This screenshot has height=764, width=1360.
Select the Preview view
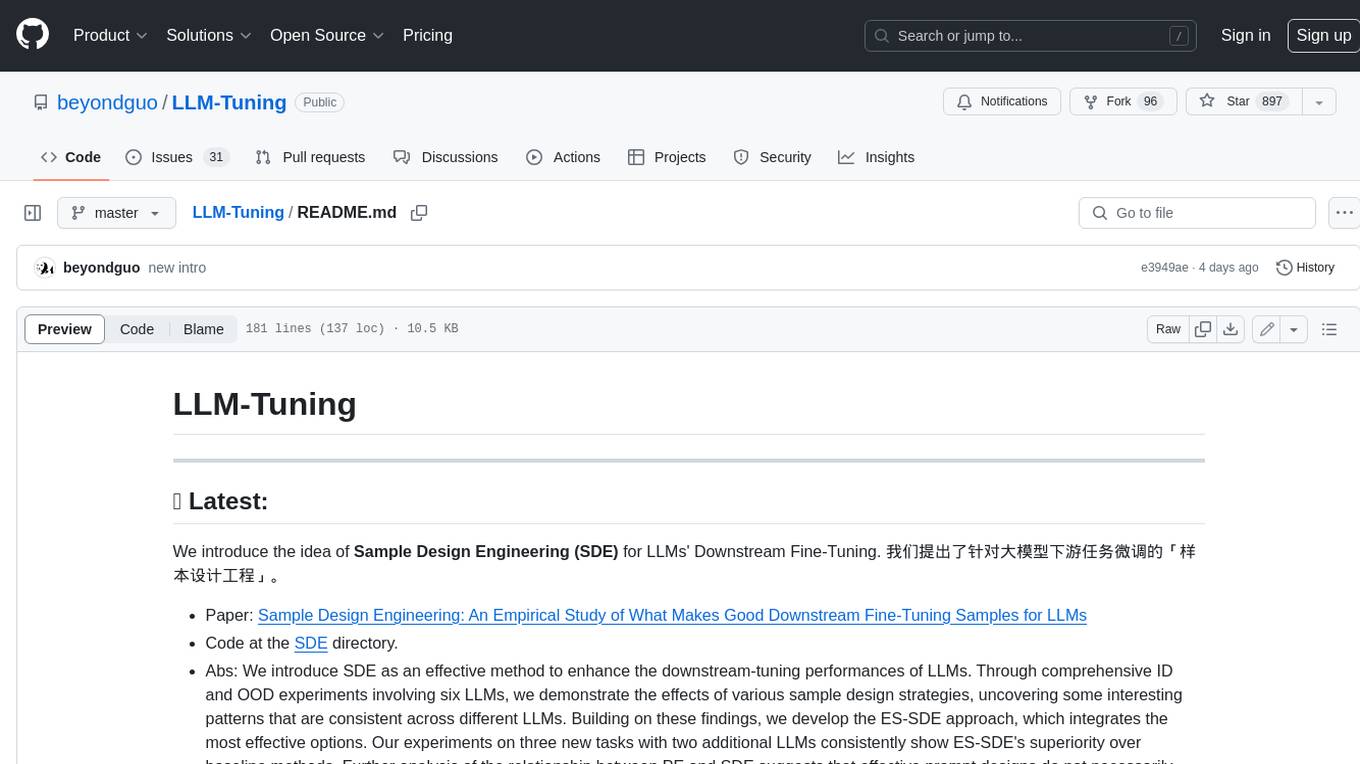pyautogui.click(x=65, y=329)
